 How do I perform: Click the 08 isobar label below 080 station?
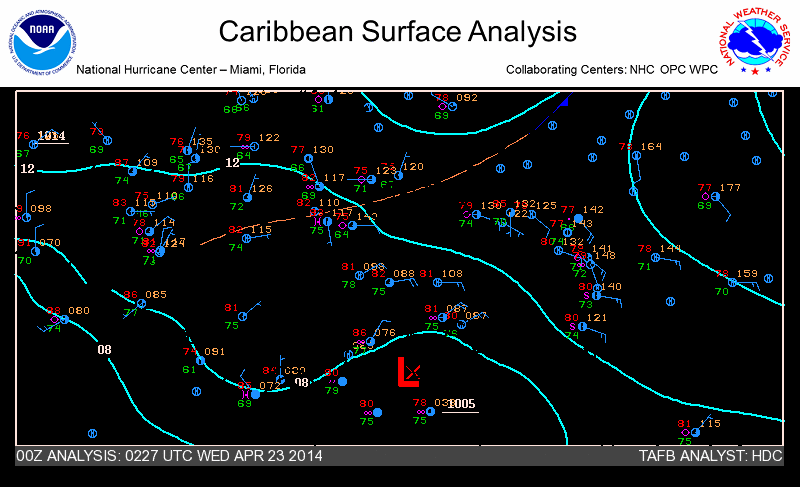105,350
